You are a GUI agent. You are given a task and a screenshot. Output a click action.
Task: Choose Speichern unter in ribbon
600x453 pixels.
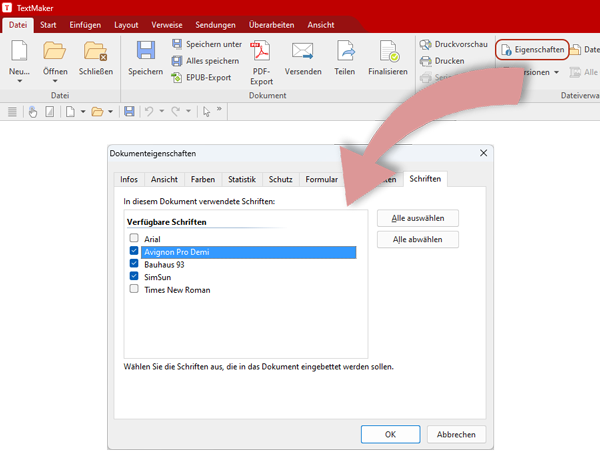click(x=207, y=44)
